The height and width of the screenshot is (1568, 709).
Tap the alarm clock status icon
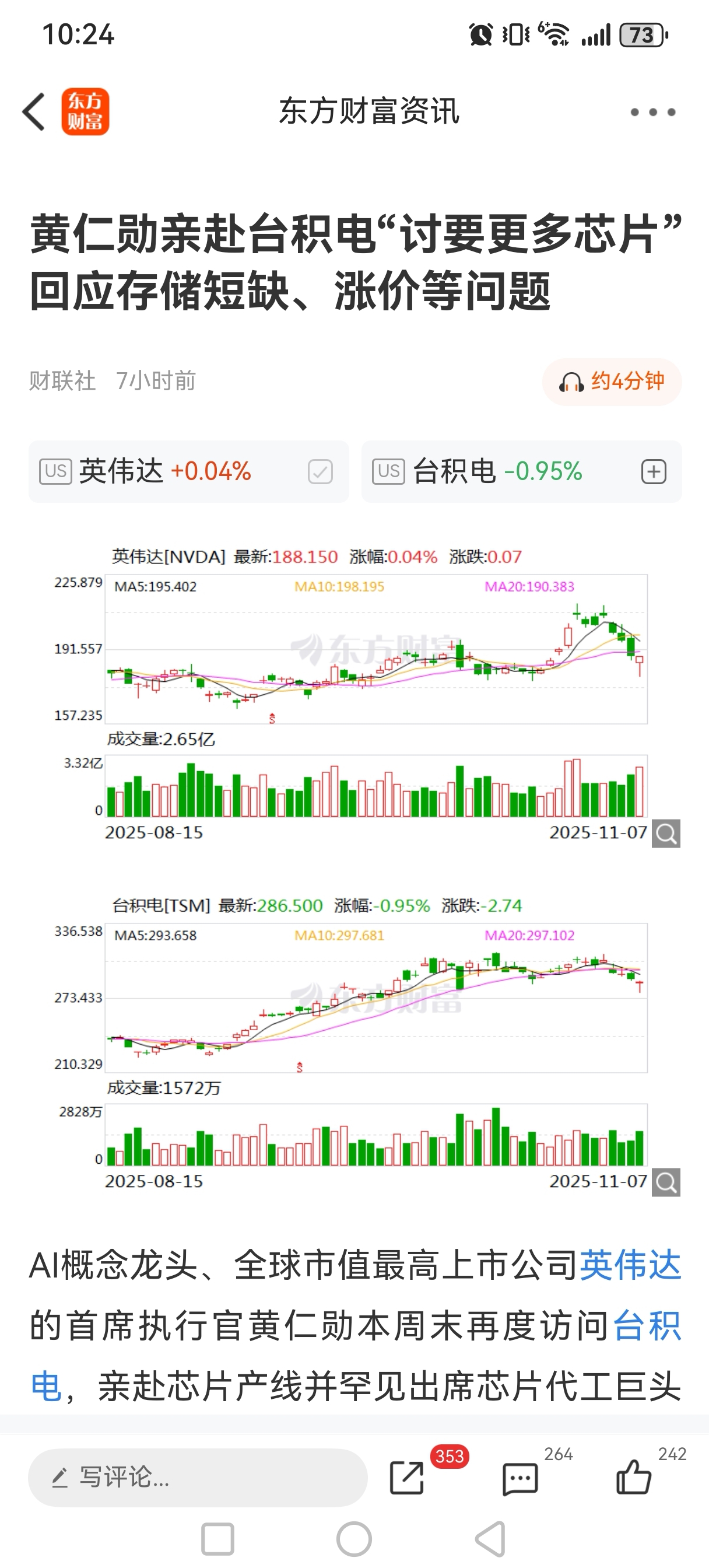coord(481,34)
